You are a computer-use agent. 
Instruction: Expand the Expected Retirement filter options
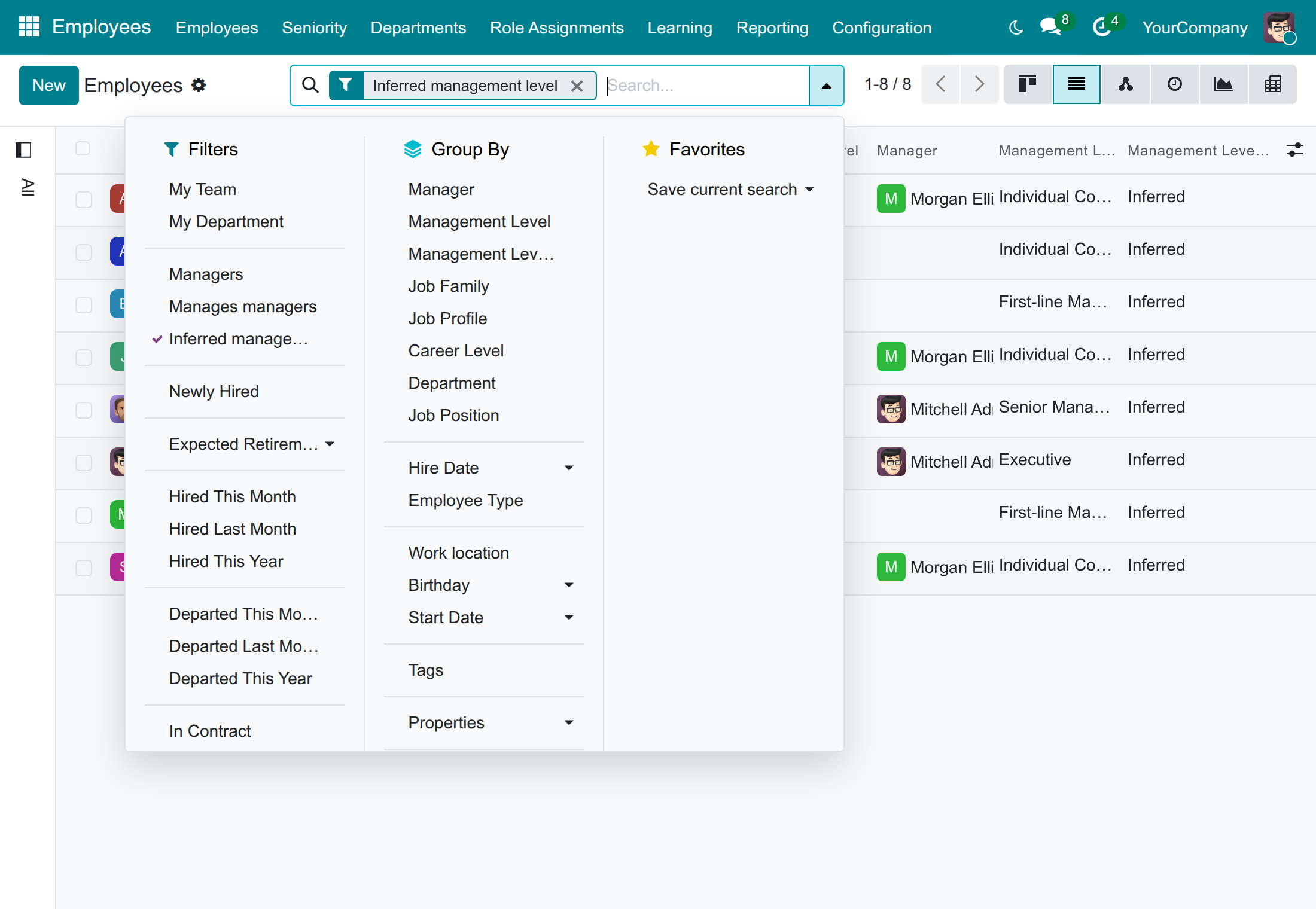pyautogui.click(x=251, y=444)
